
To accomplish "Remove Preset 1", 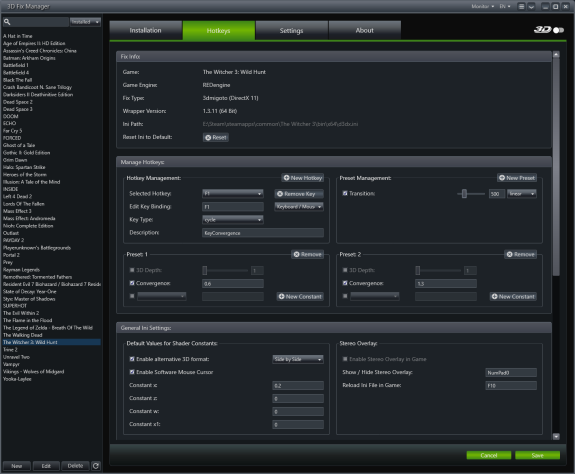I will click(307, 254).
